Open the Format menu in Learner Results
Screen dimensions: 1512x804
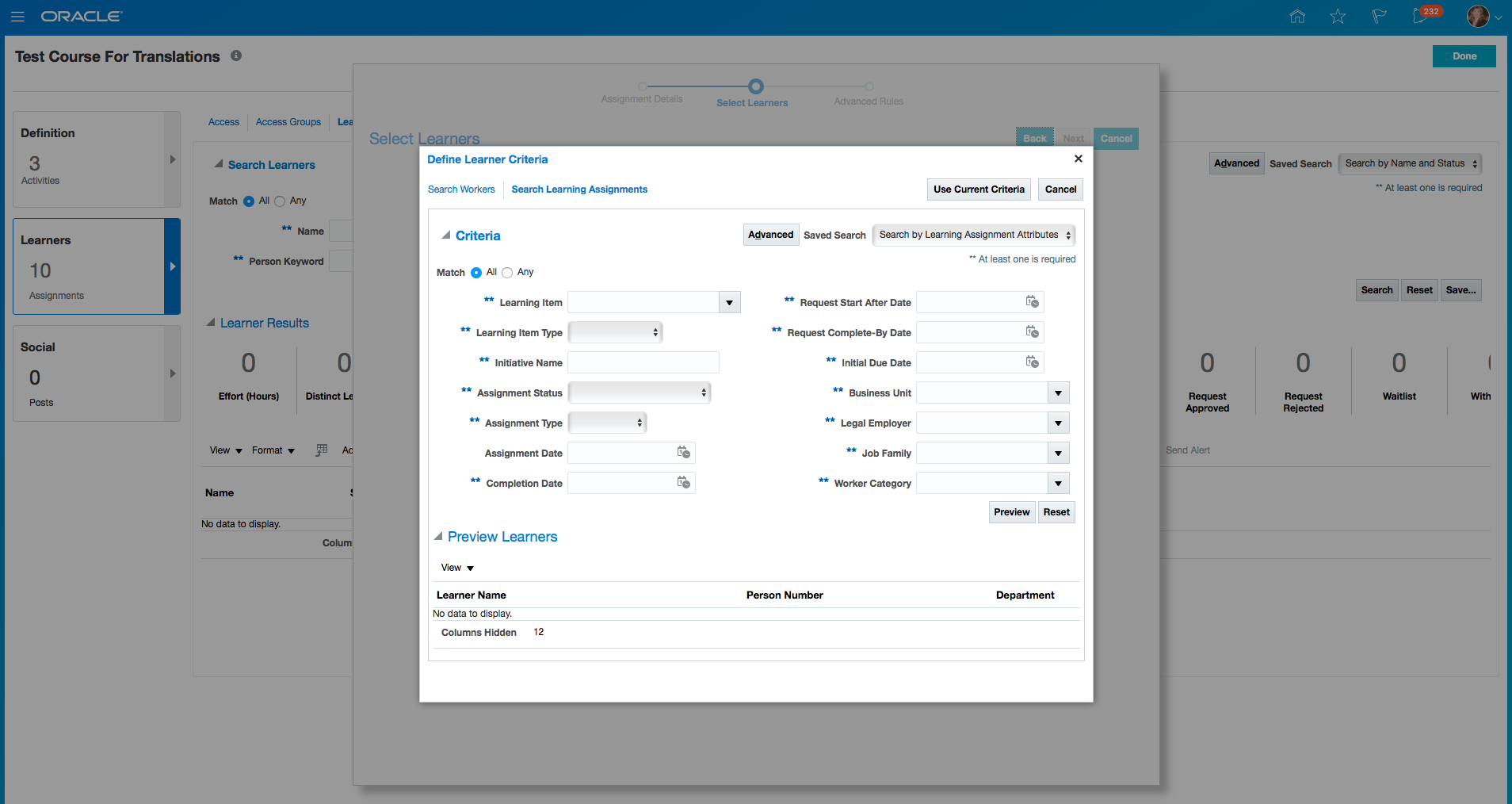coord(273,450)
